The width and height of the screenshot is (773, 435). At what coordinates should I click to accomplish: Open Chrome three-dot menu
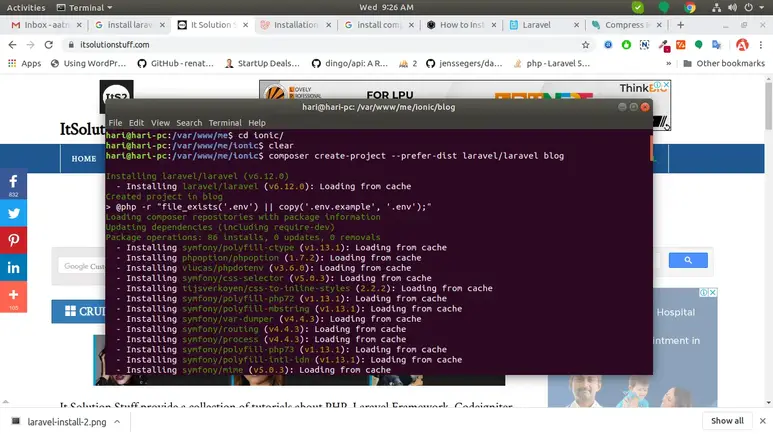pos(761,45)
